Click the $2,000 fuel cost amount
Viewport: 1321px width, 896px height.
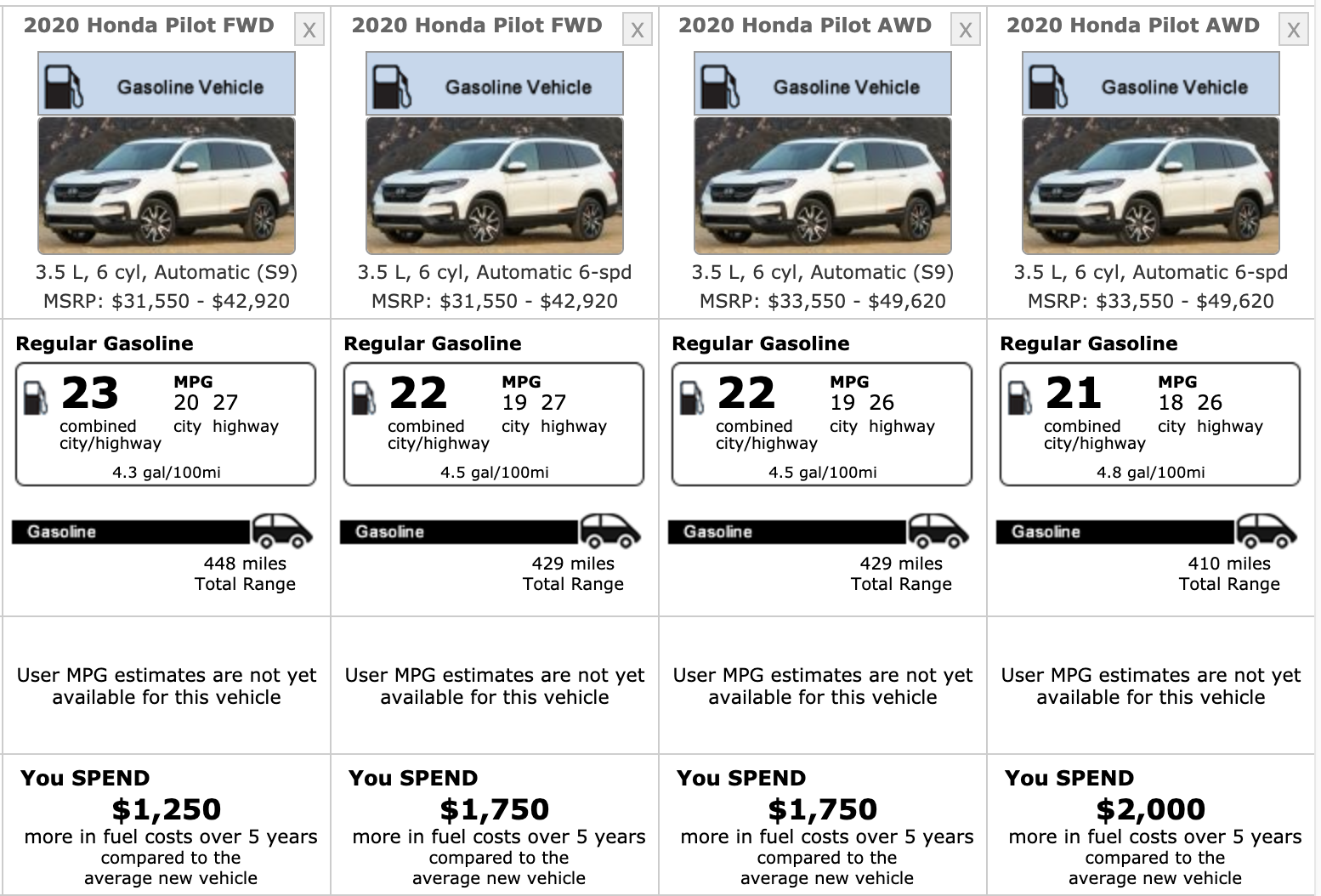1150,809
